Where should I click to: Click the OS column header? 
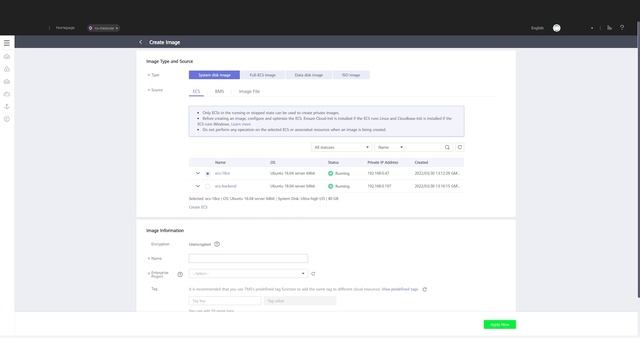point(273,162)
